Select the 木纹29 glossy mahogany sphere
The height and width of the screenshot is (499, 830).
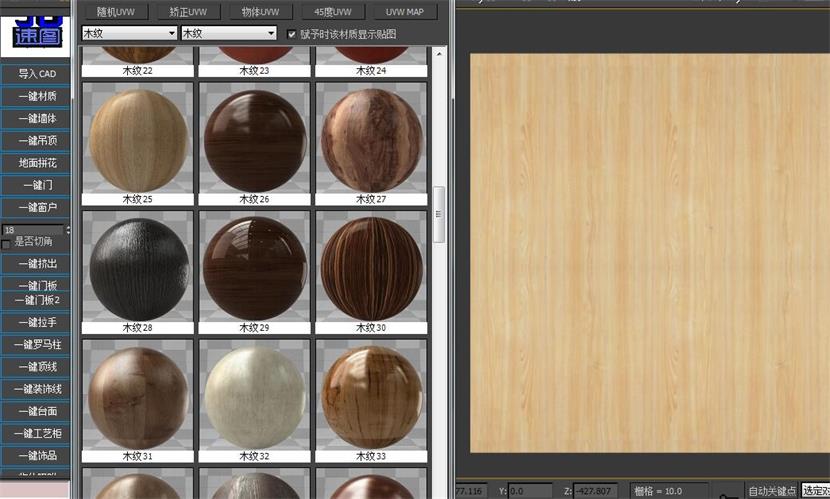click(255, 269)
